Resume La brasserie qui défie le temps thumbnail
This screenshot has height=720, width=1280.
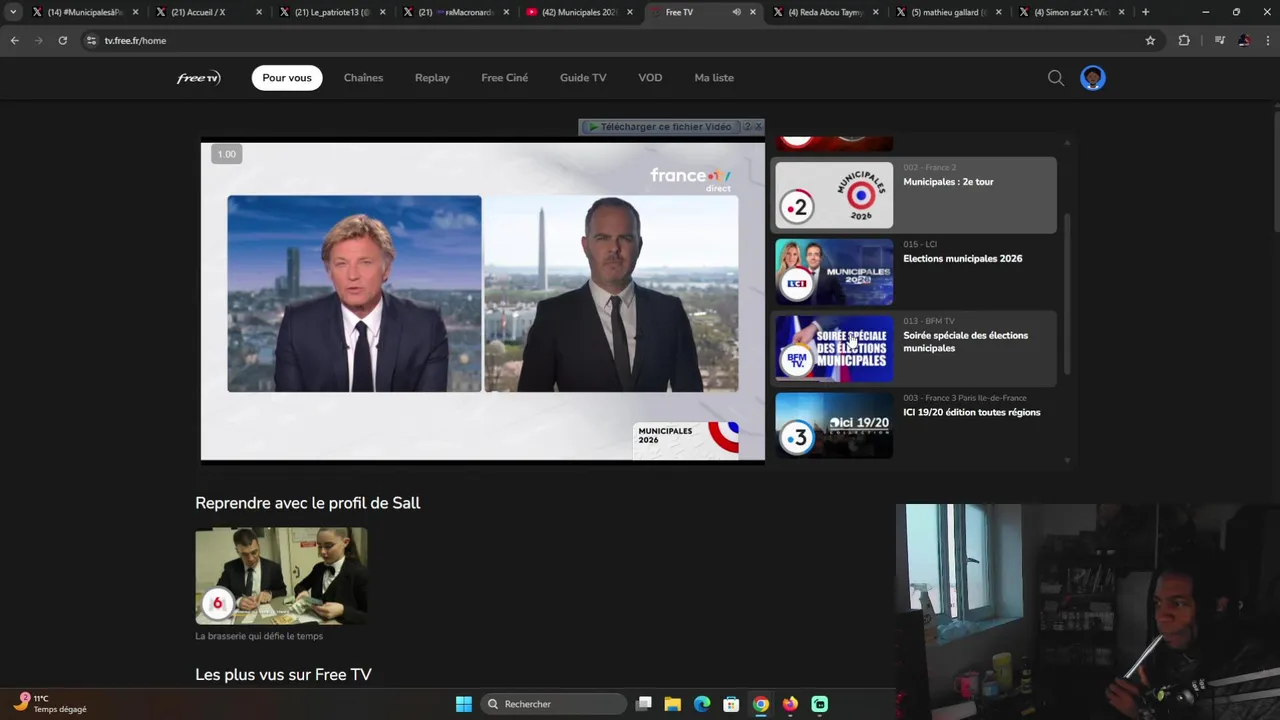281,577
